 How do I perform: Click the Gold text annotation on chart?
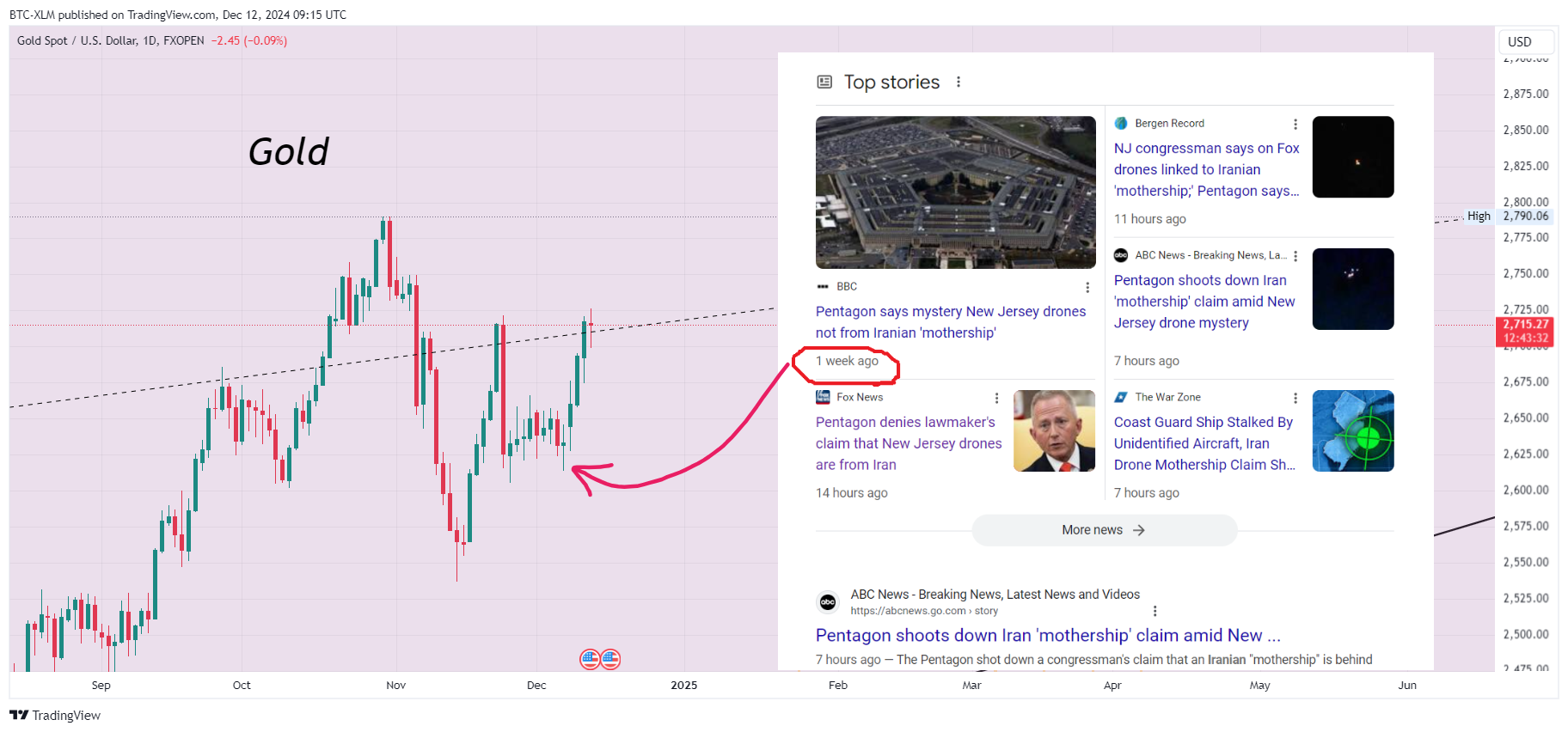(288, 152)
